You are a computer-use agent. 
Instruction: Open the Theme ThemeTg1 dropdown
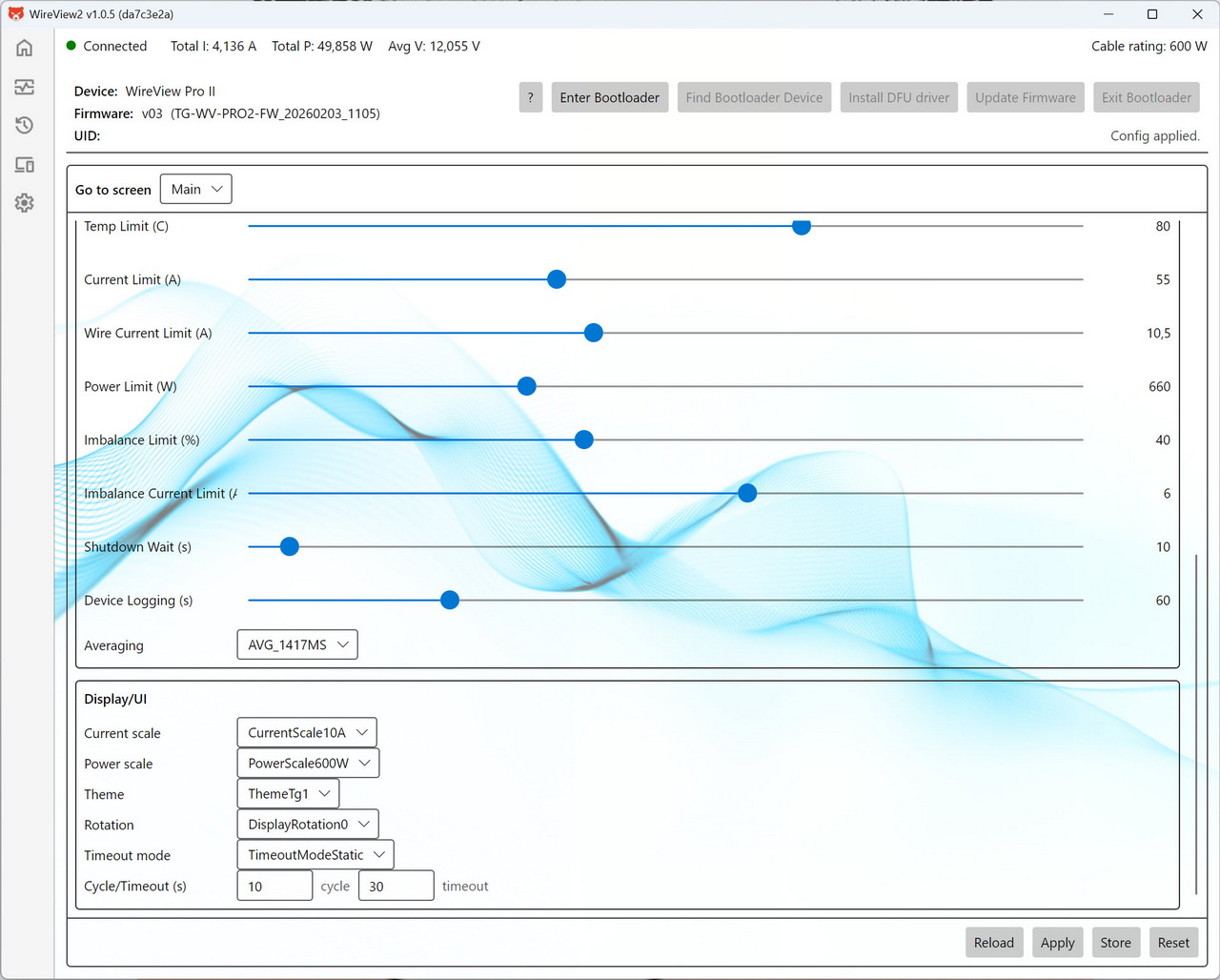coord(288,794)
